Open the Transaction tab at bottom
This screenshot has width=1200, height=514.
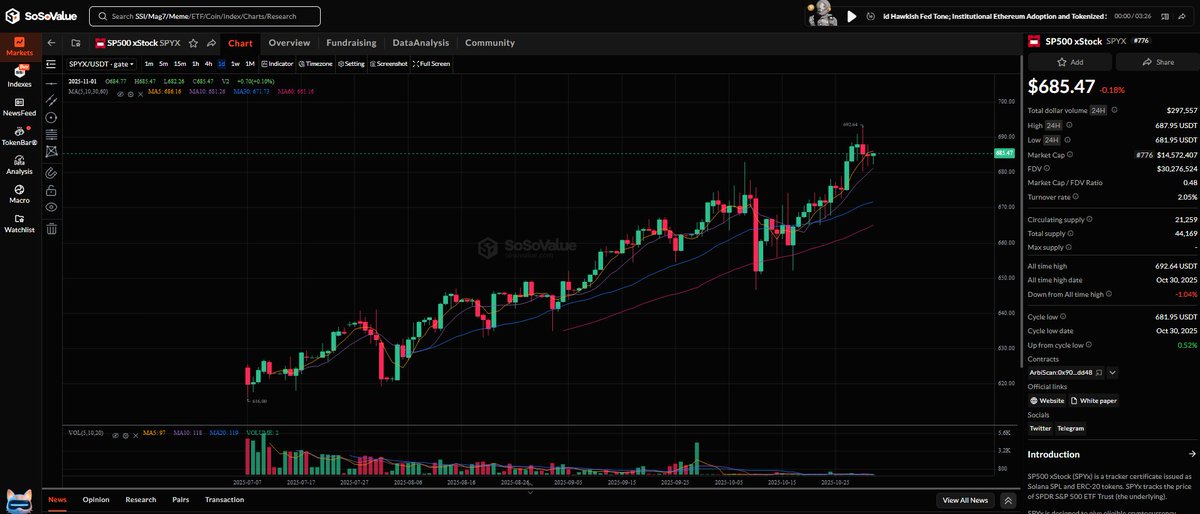225,499
